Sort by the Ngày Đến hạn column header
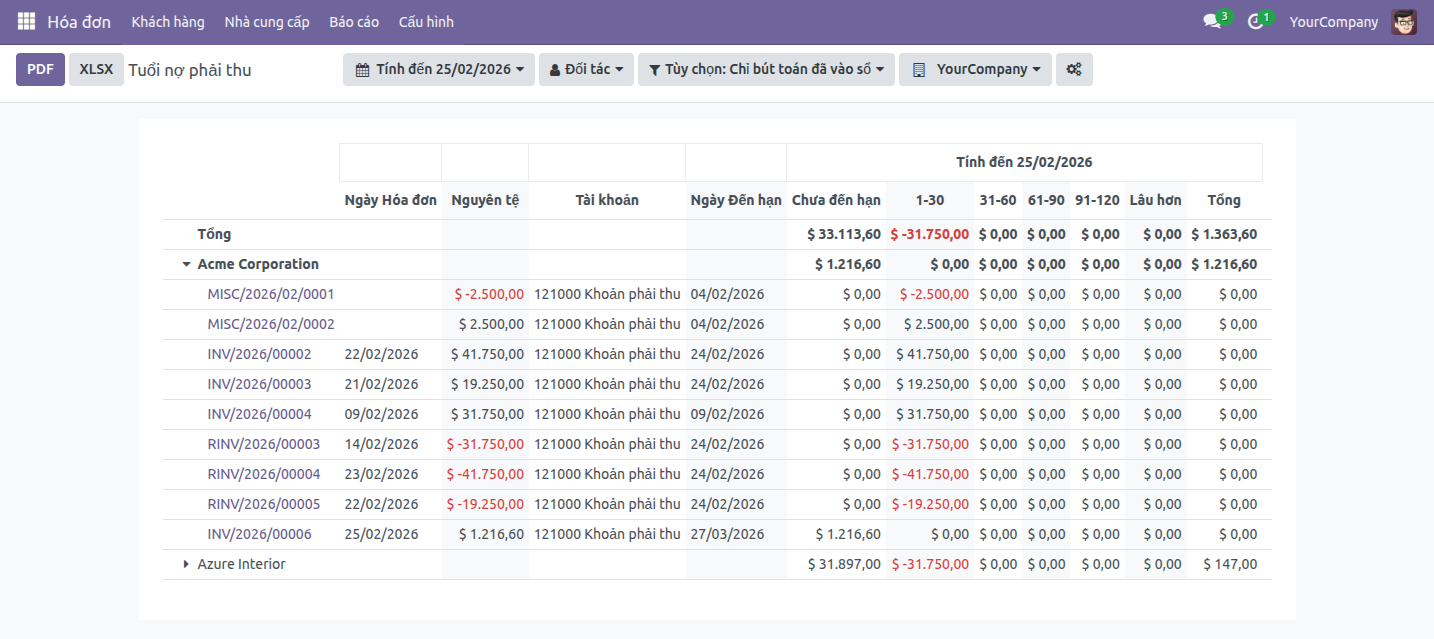 pos(736,200)
